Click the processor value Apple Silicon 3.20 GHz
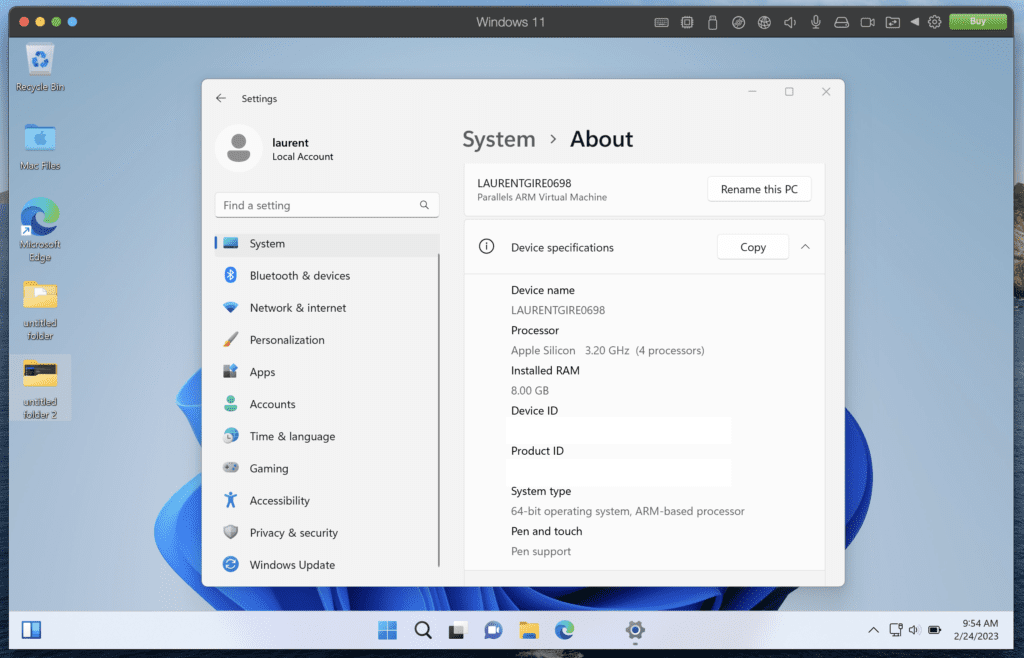The height and width of the screenshot is (658, 1024). [607, 351]
